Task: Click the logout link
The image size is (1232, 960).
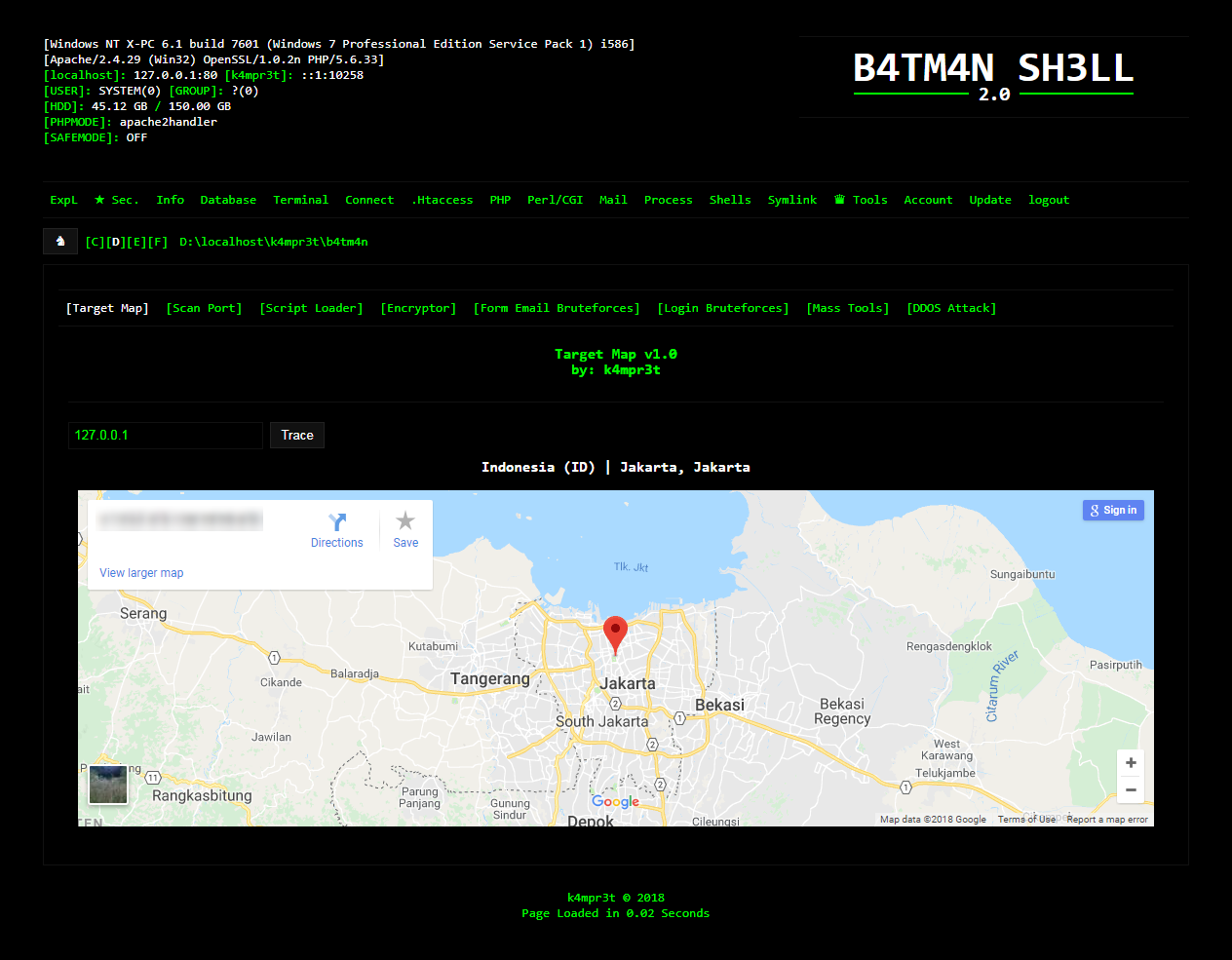Action: pyautogui.click(x=1049, y=200)
